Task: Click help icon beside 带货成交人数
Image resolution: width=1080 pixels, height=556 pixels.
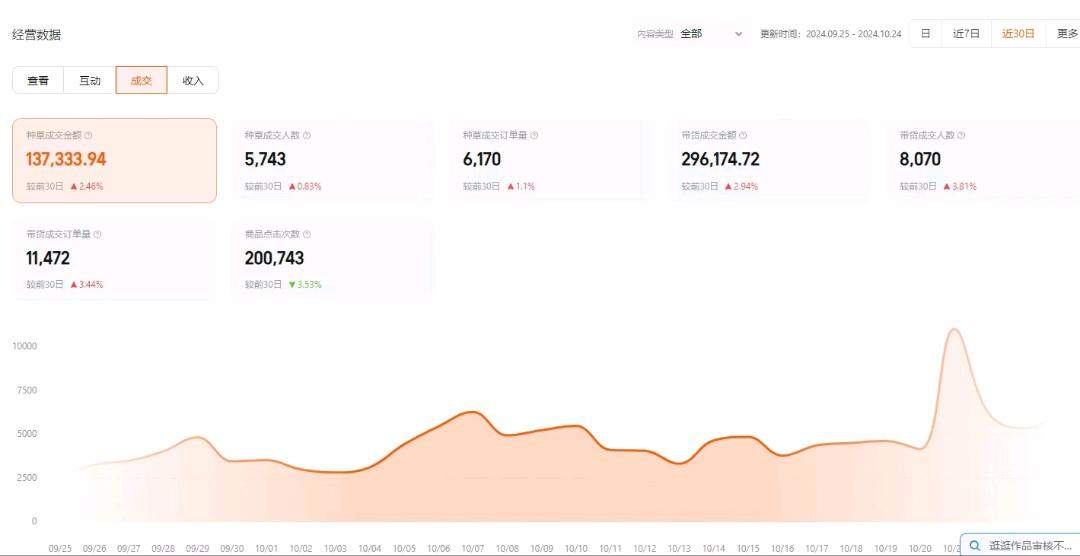Action: coord(961,135)
